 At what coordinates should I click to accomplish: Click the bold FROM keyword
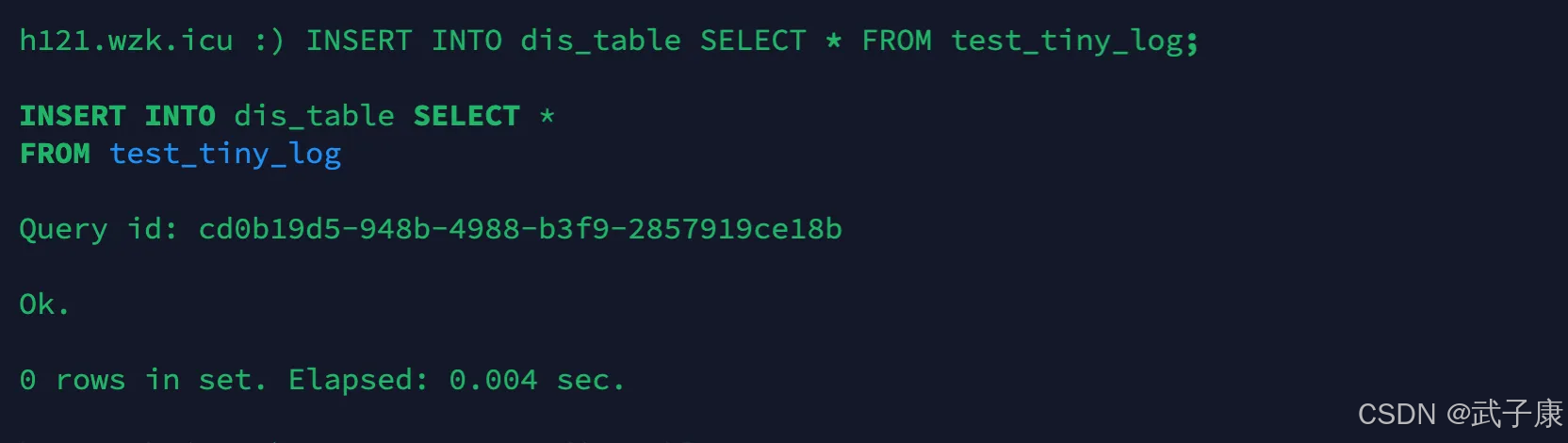pos(55,154)
